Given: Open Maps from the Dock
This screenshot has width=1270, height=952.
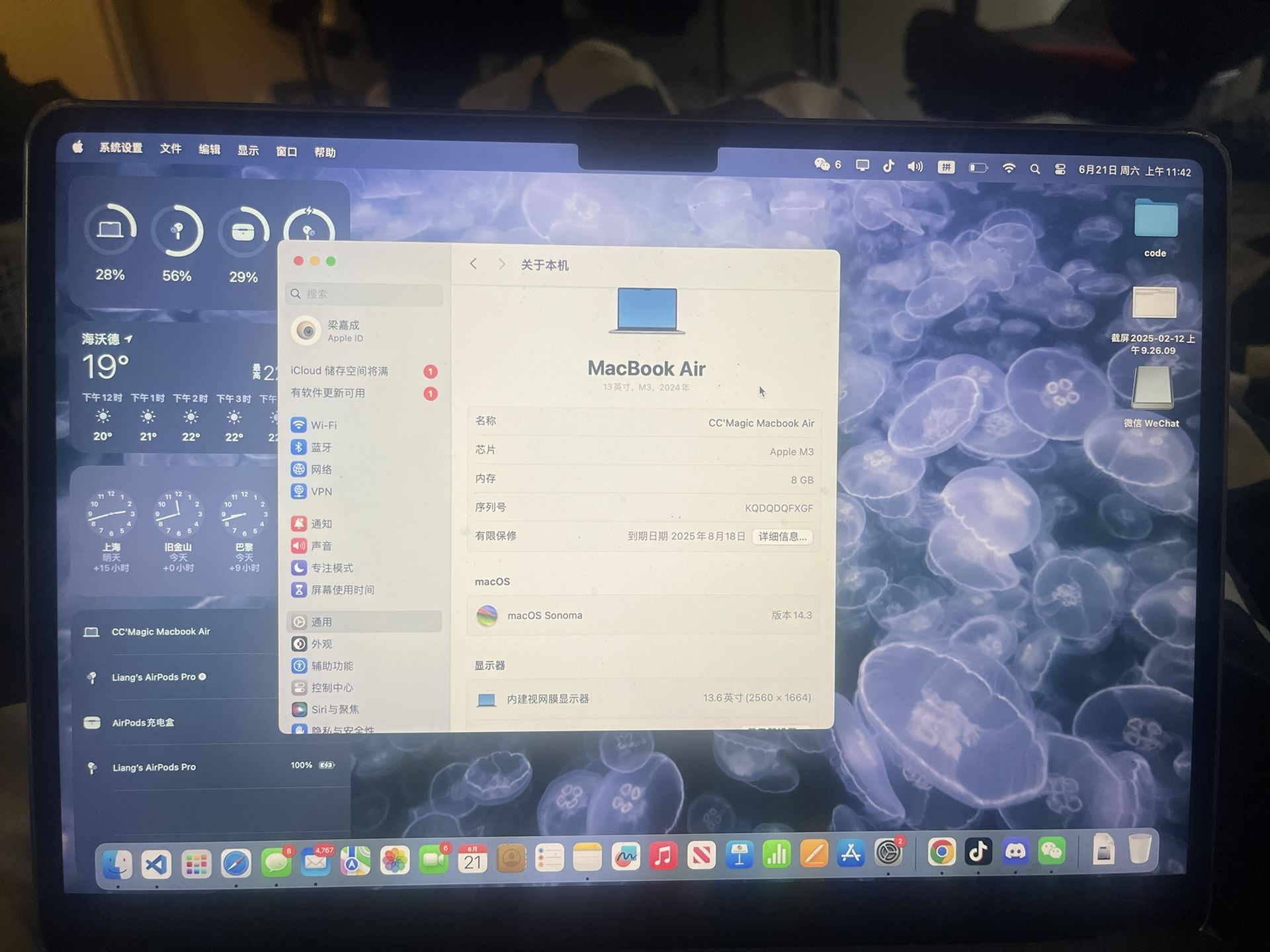Looking at the screenshot, I should click(355, 861).
